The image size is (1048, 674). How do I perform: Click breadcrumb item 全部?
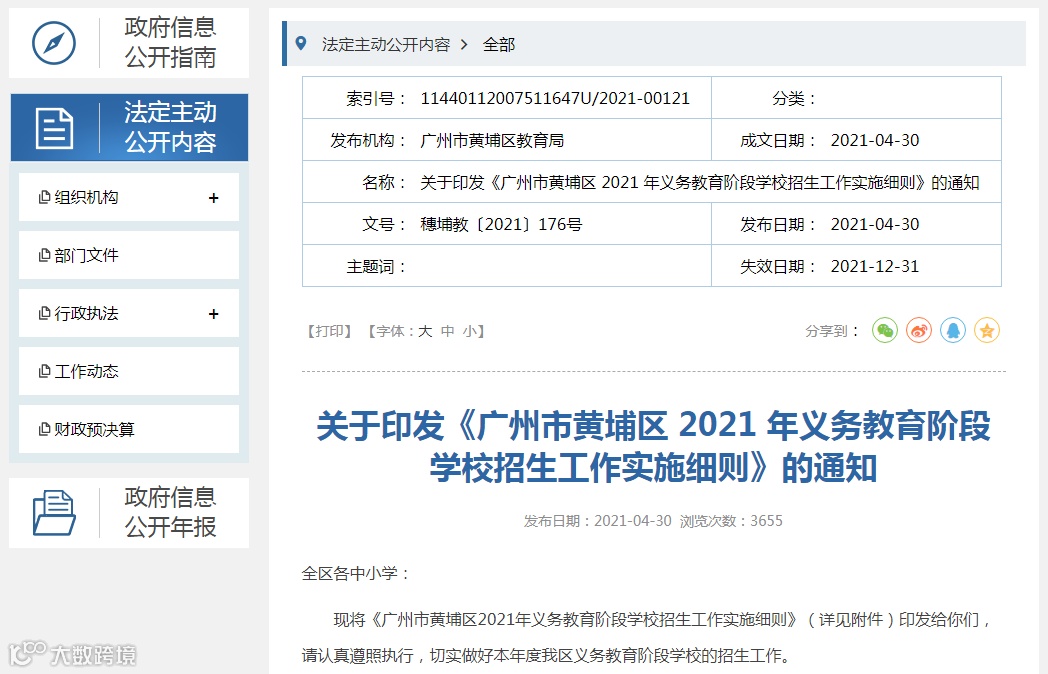coord(499,45)
